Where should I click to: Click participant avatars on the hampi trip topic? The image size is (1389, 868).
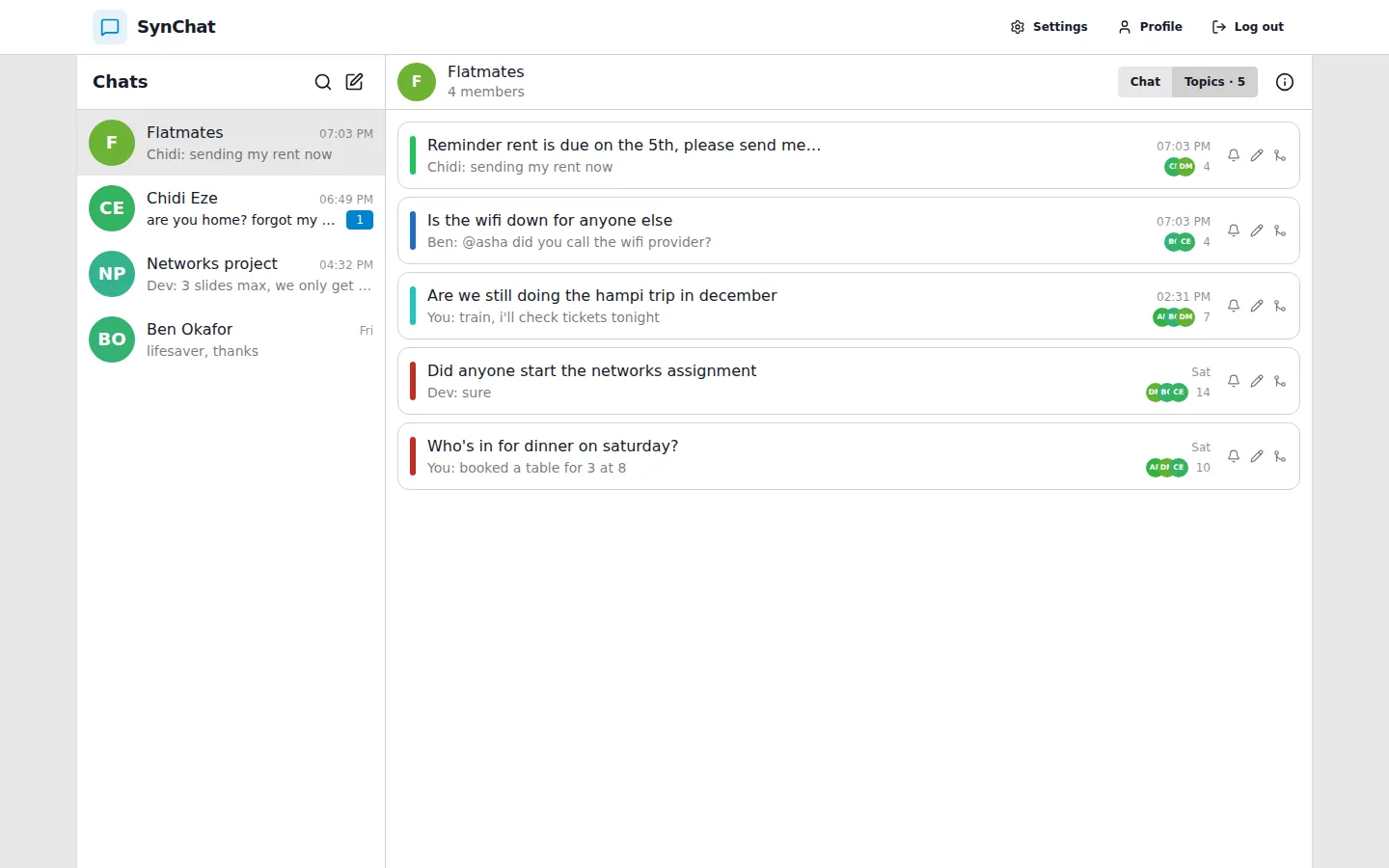[1174, 317]
